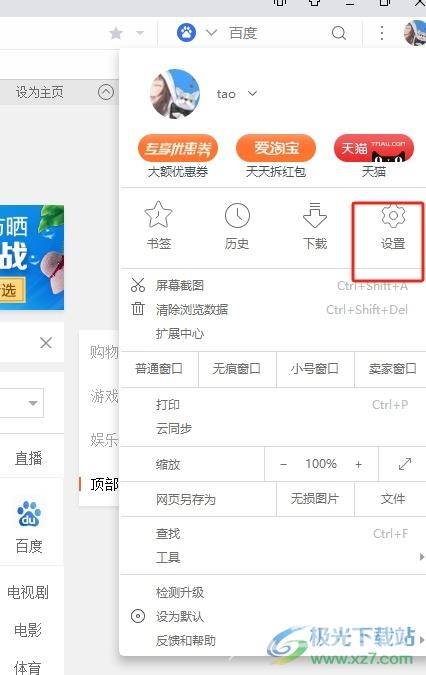
Task: Toggle 设为默认 browser option
Action: (138, 616)
